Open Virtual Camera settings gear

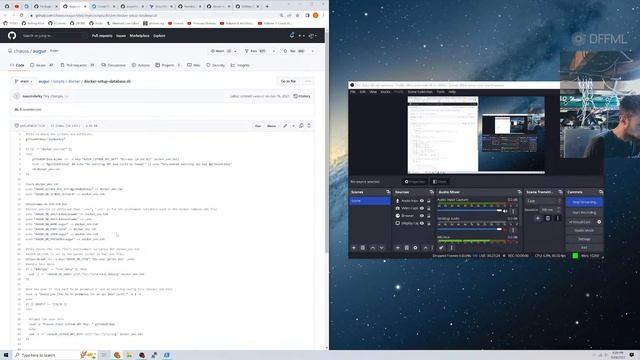coord(599,222)
